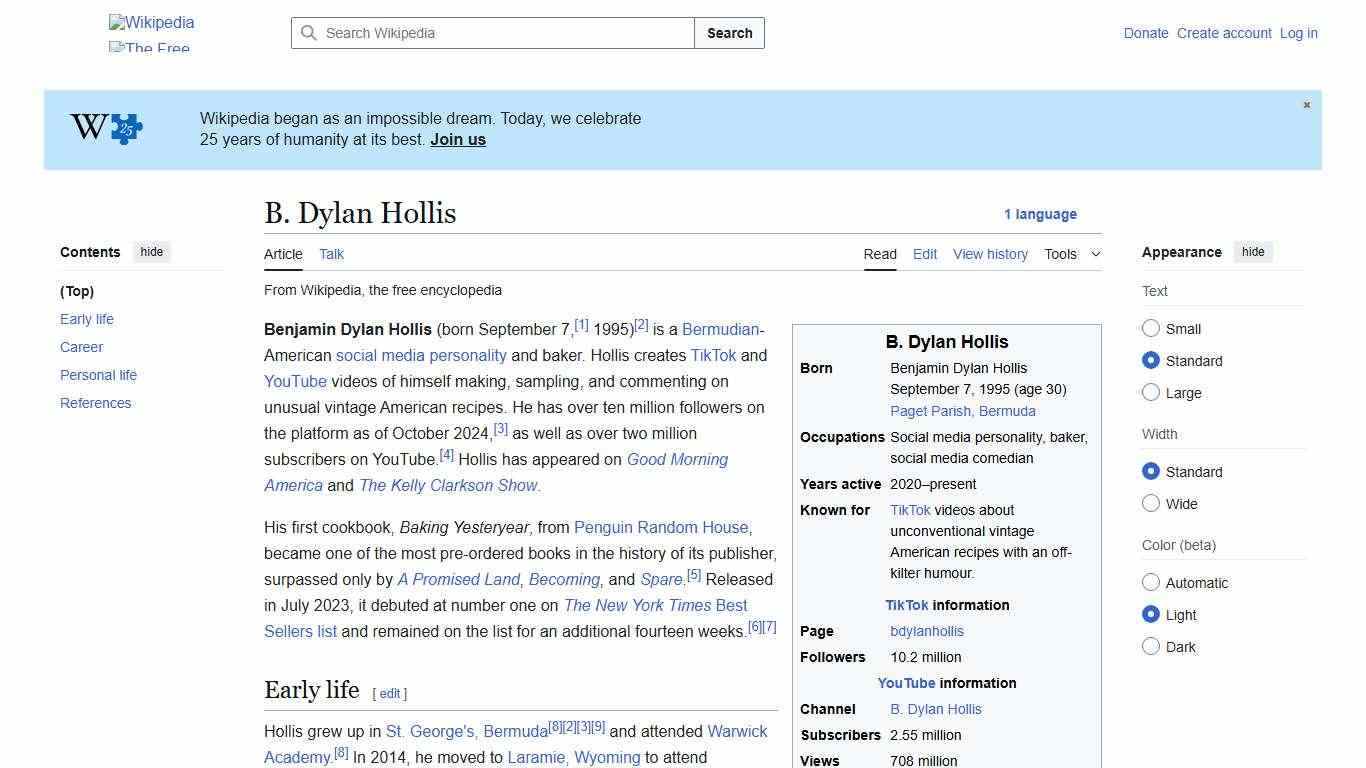
Task: Click the puzzle piece icon beside the W logo
Action: click(x=124, y=128)
